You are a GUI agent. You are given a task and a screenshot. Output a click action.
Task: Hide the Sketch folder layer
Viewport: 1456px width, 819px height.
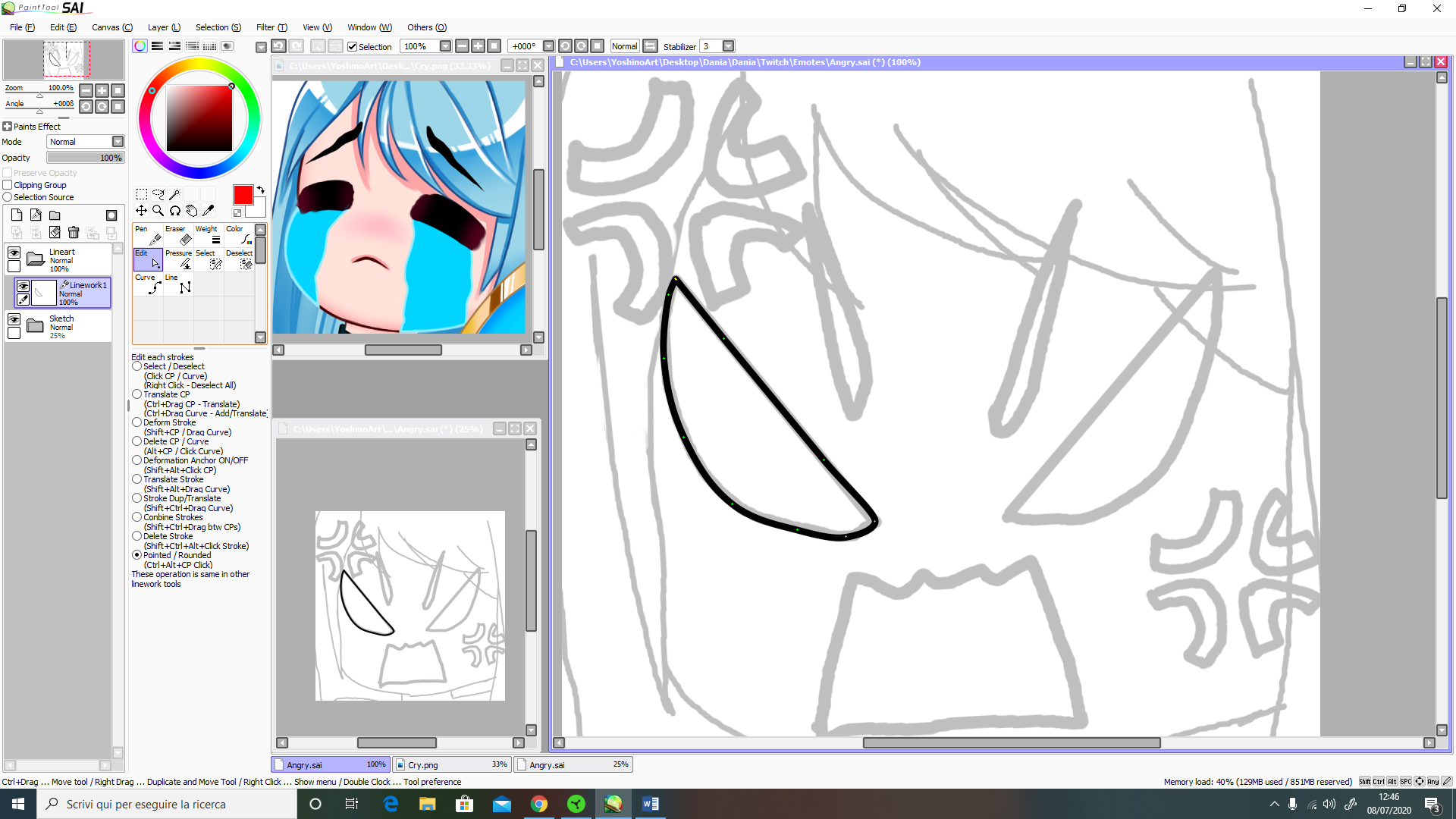14,320
